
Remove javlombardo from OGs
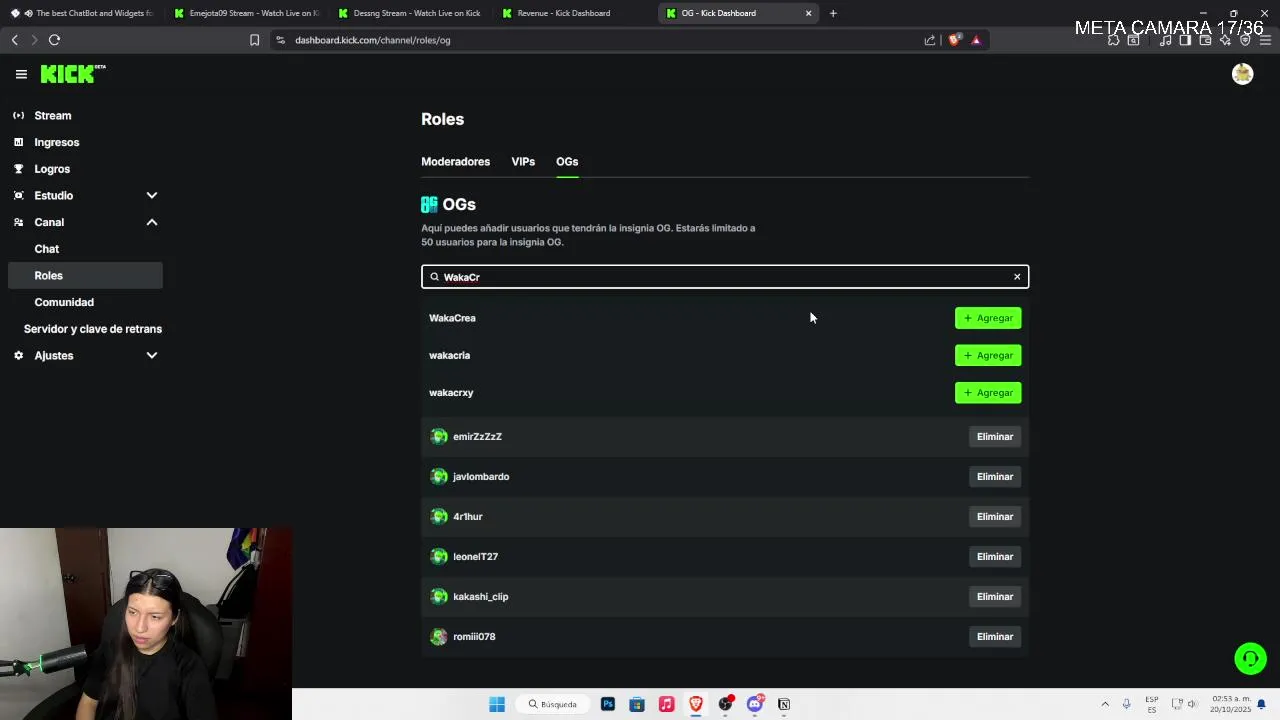click(x=995, y=477)
